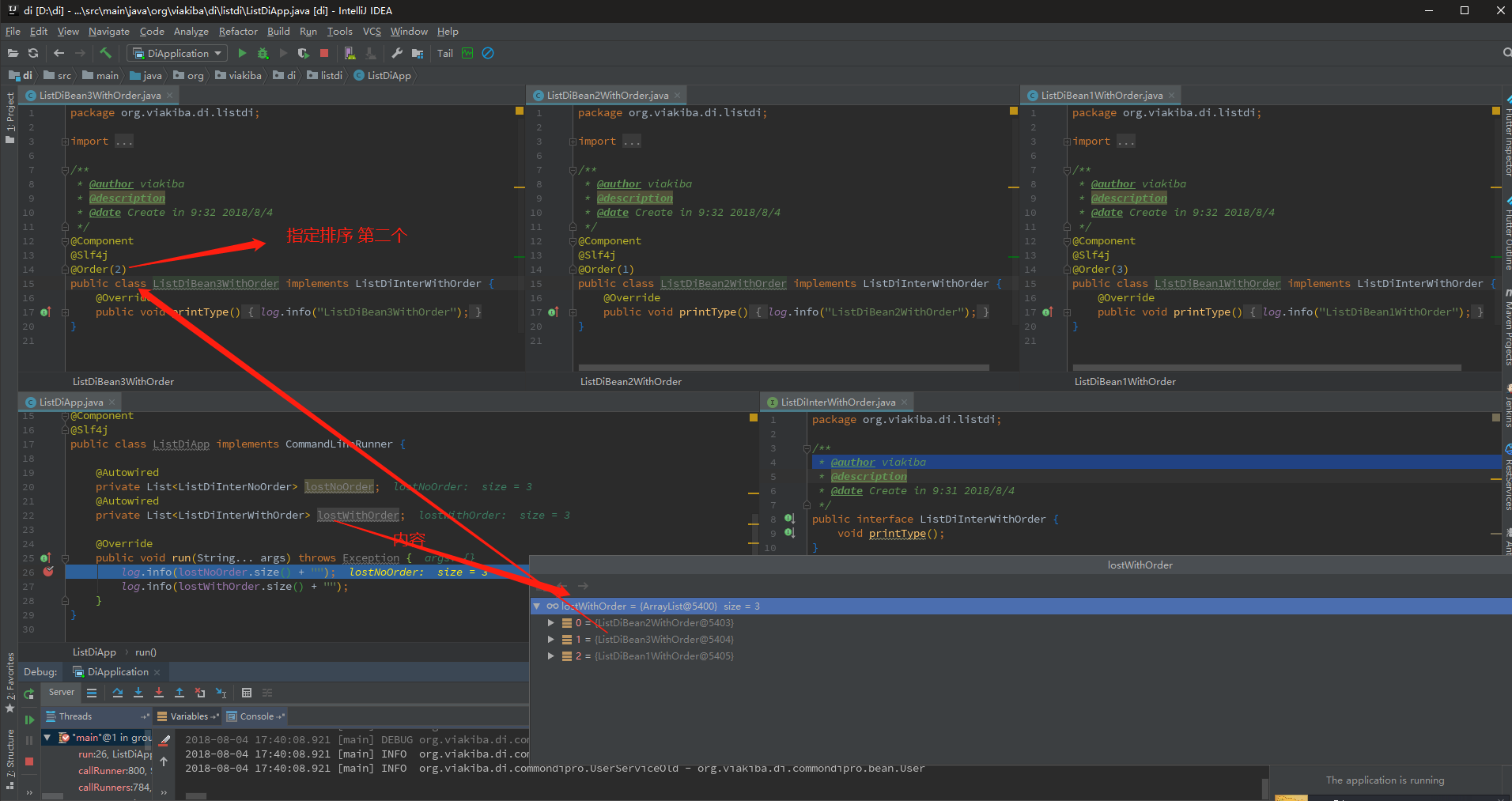Click Show Execution Point lines icon
This screenshot has height=801, width=1512.
(x=92, y=693)
